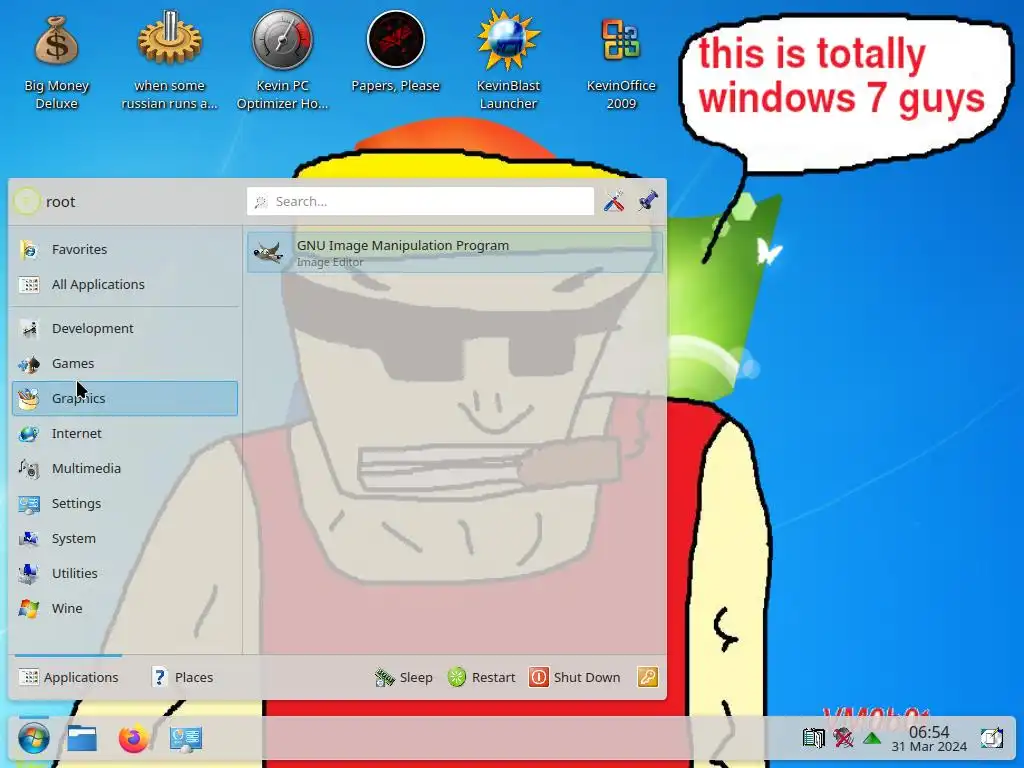Expand hidden tray icons green arrow
The height and width of the screenshot is (768, 1024).
[x=872, y=739]
